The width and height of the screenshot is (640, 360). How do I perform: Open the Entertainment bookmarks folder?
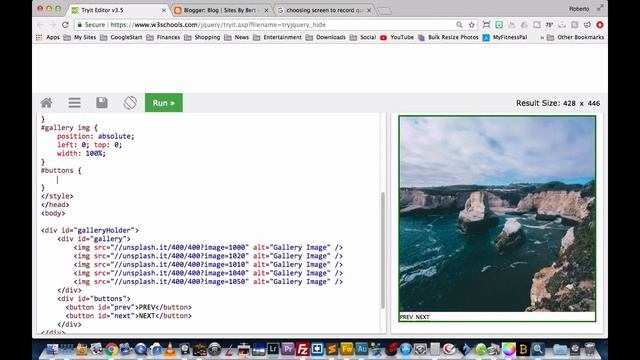277,37
